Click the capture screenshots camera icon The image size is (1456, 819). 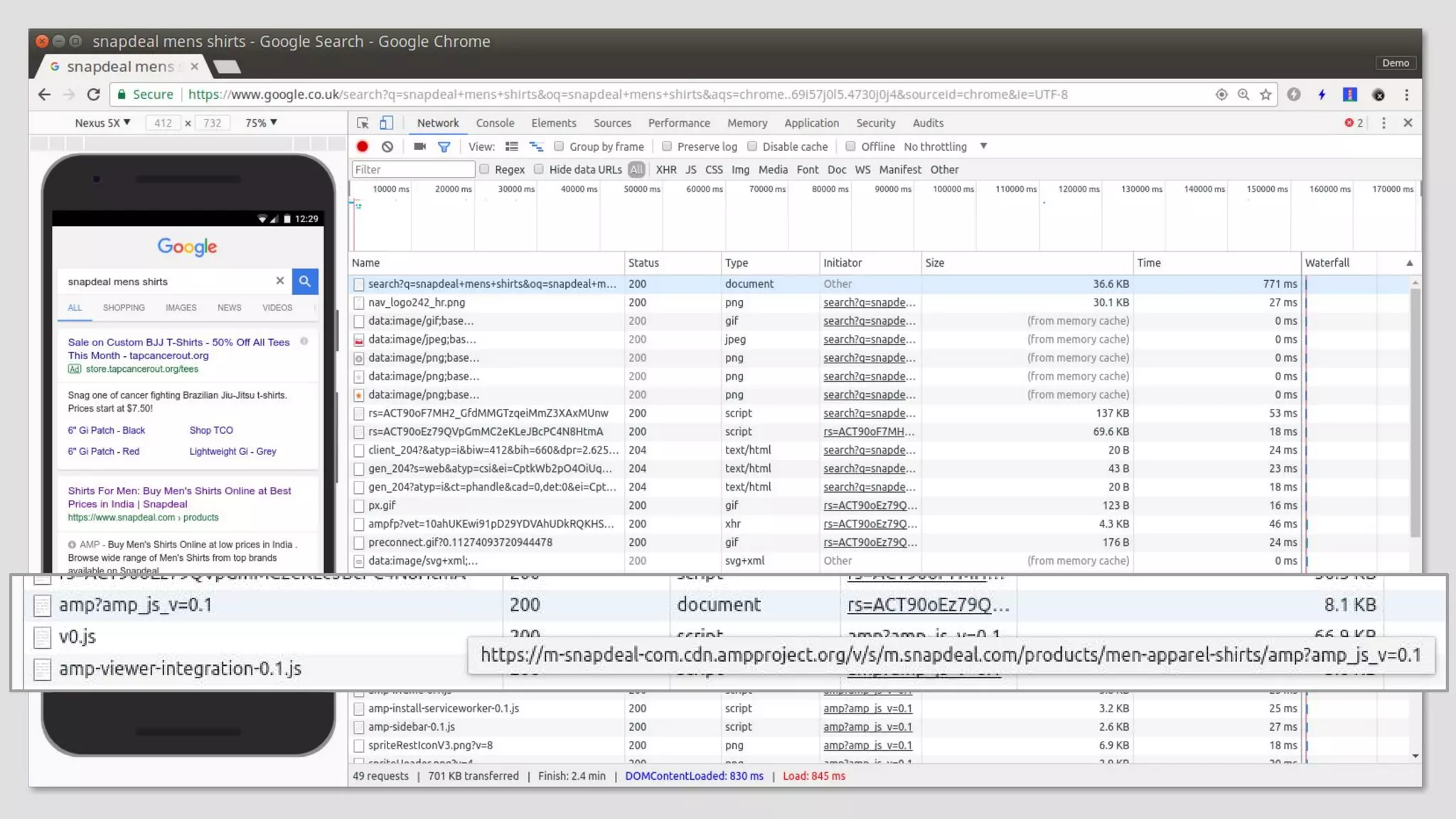click(x=419, y=146)
